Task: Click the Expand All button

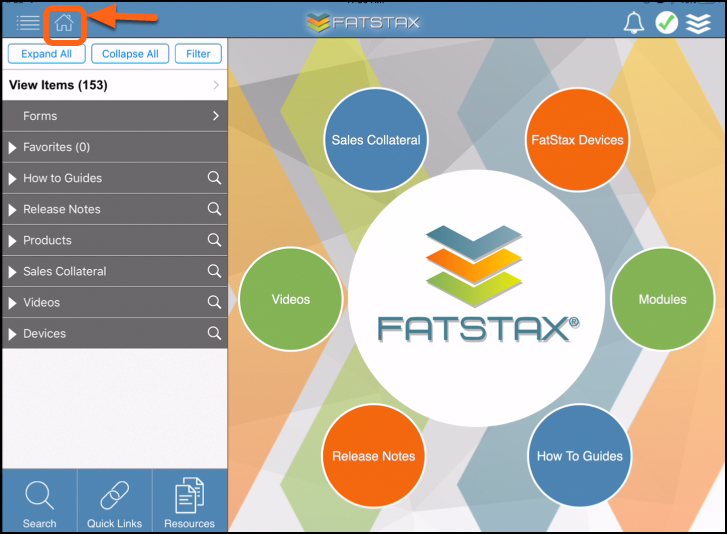Action: coord(46,54)
